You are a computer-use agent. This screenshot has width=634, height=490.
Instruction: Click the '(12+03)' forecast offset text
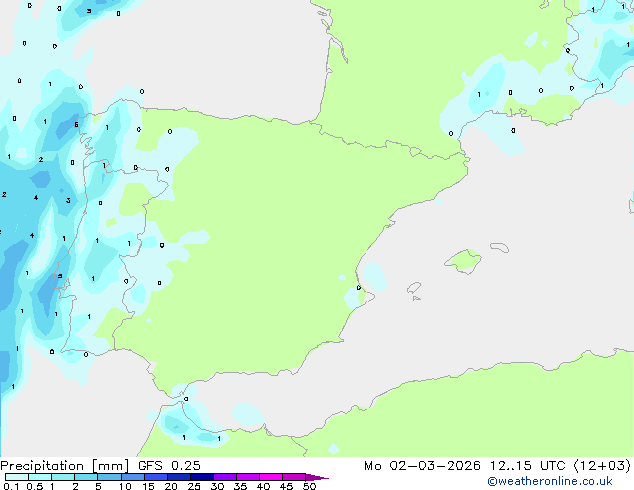[x=602, y=466]
